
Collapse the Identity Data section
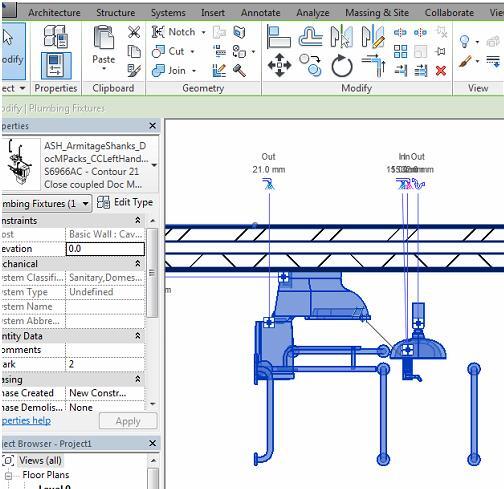(x=138, y=336)
